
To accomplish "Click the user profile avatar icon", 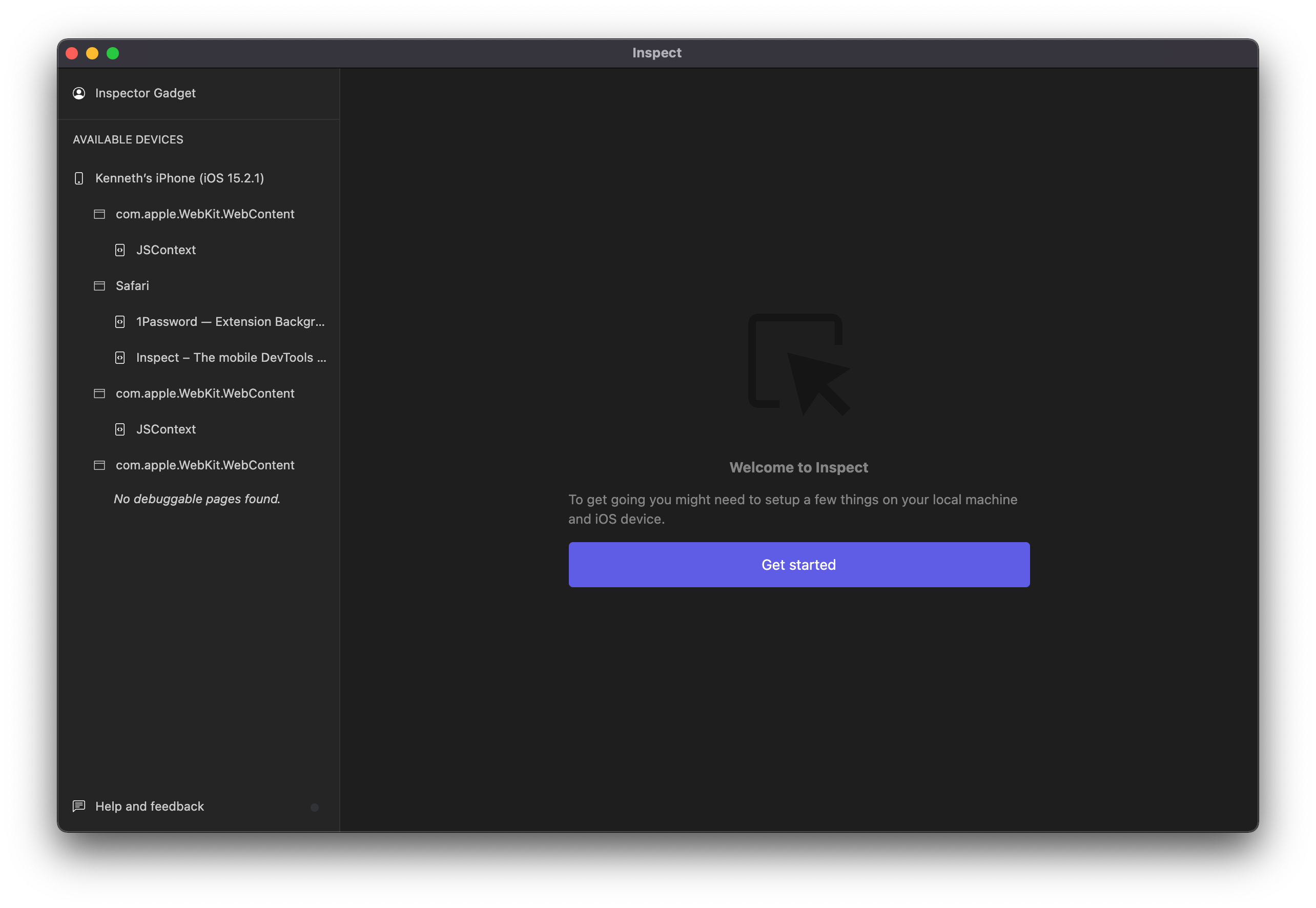I will click(x=79, y=93).
